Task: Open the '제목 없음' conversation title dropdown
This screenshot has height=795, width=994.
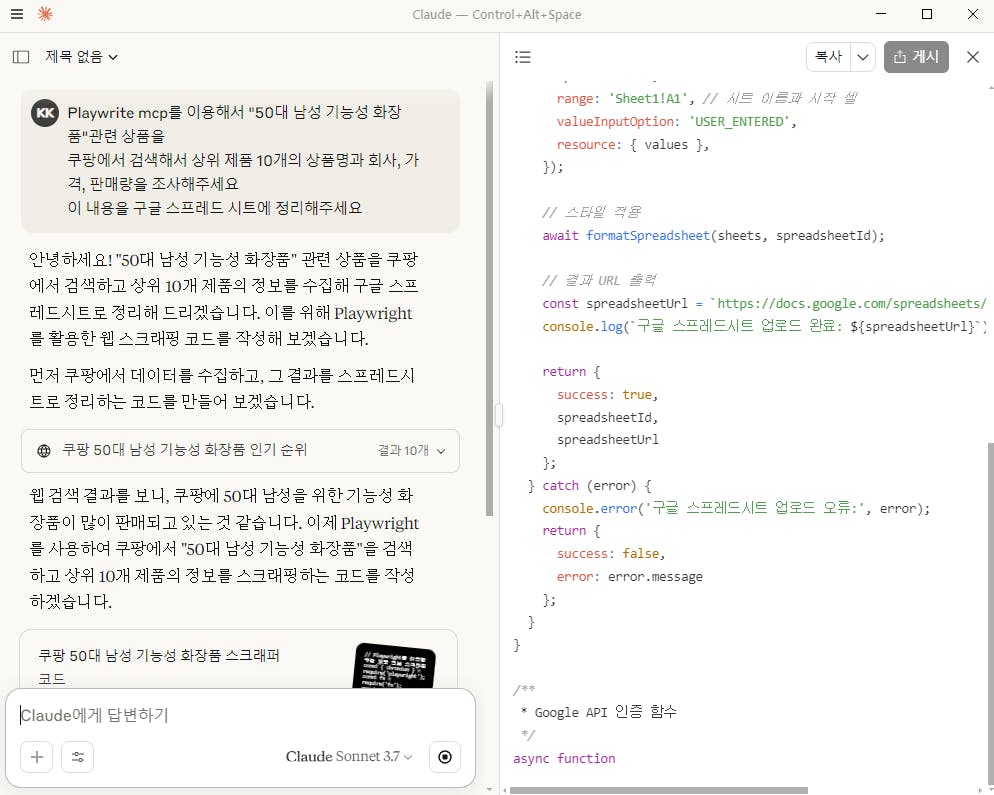Action: point(81,57)
